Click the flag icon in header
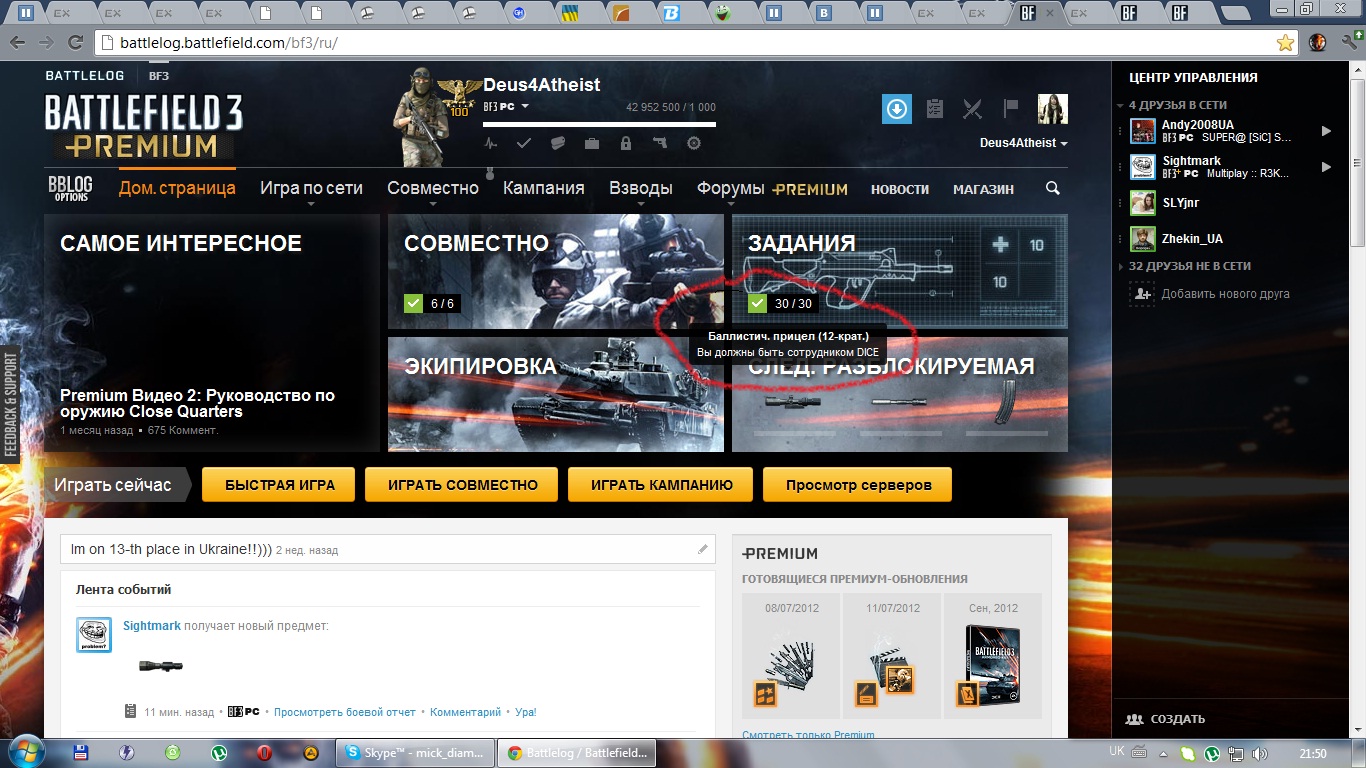Viewport: 1366px width, 768px height. [1010, 108]
